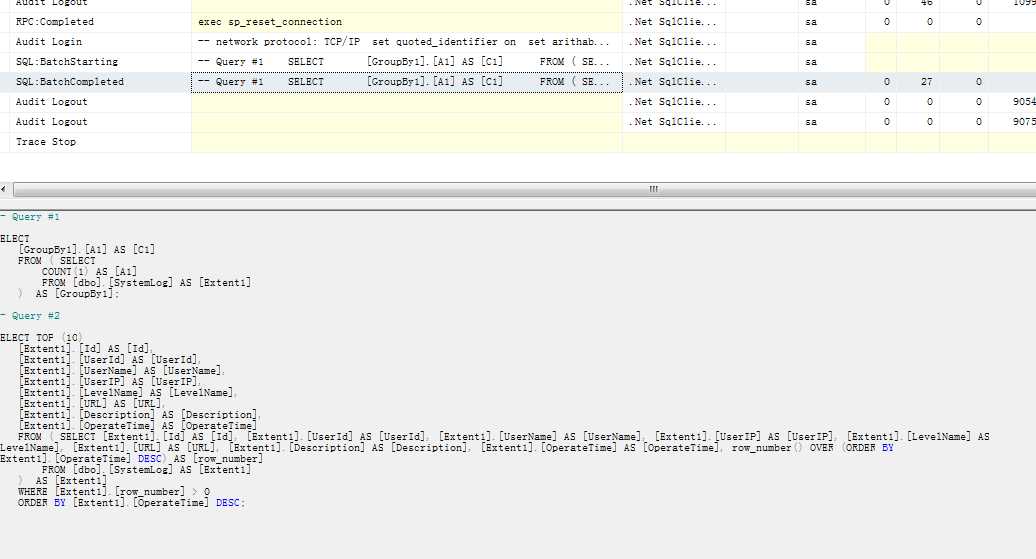Image resolution: width=1036 pixels, height=559 pixels.
Task: Click the '[Extent1].[LevelName] AS [LevelName],' line
Action: click(128, 393)
